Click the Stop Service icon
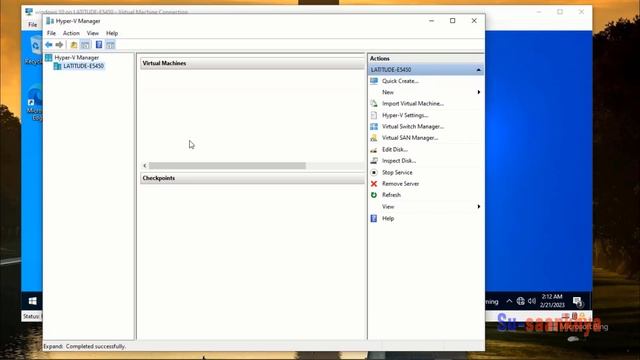Image resolution: width=640 pixels, height=360 pixels. pyautogui.click(x=374, y=172)
